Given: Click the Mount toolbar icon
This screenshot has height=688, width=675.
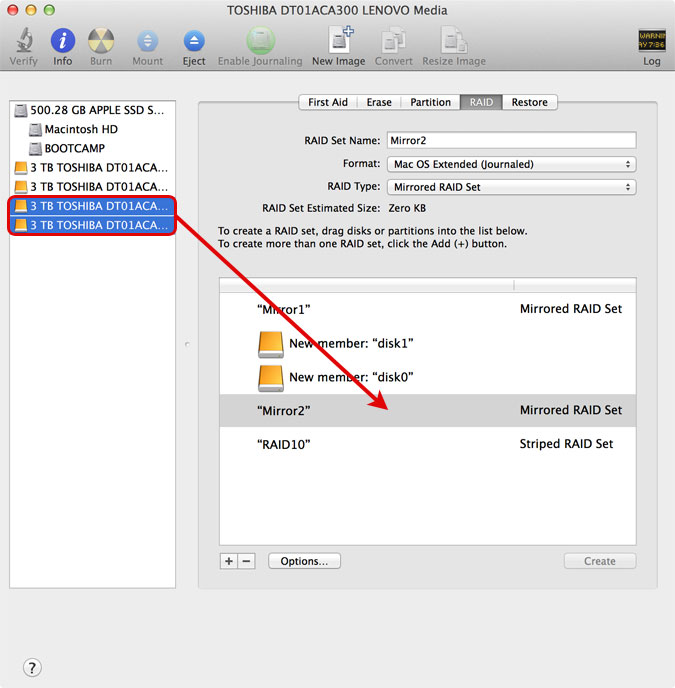Looking at the screenshot, I should coord(147,42).
